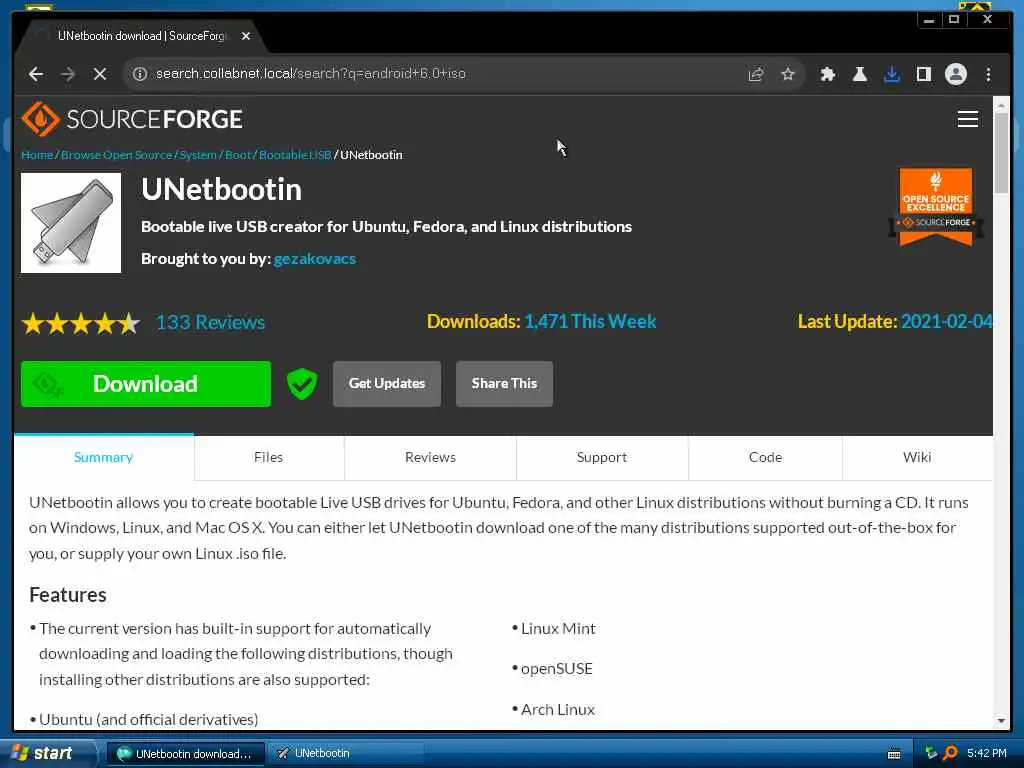Open 133 Reviews link
Screen dimensions: 1024x768
210,323
